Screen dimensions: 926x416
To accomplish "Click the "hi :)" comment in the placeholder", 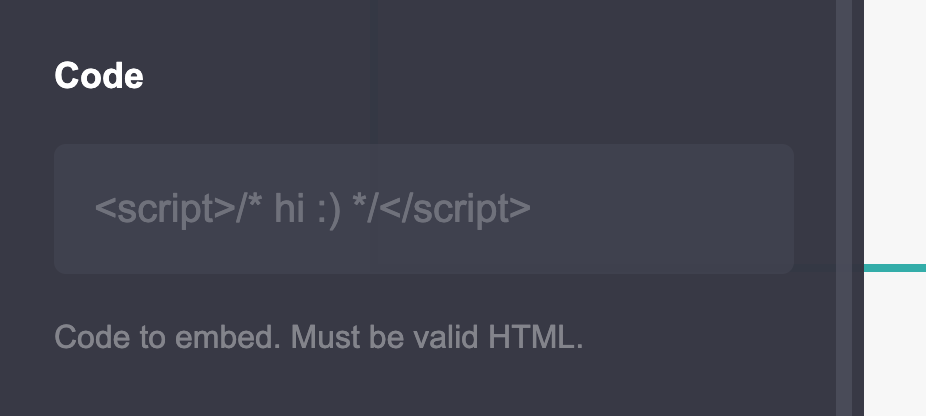I will point(307,209).
